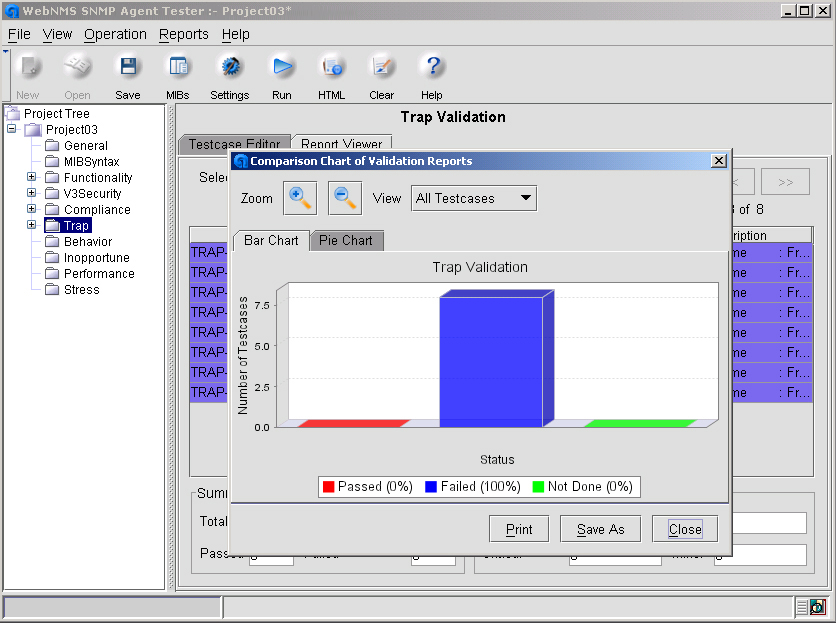Click the Clear toolbar icon
836x623 pixels.
tap(382, 67)
